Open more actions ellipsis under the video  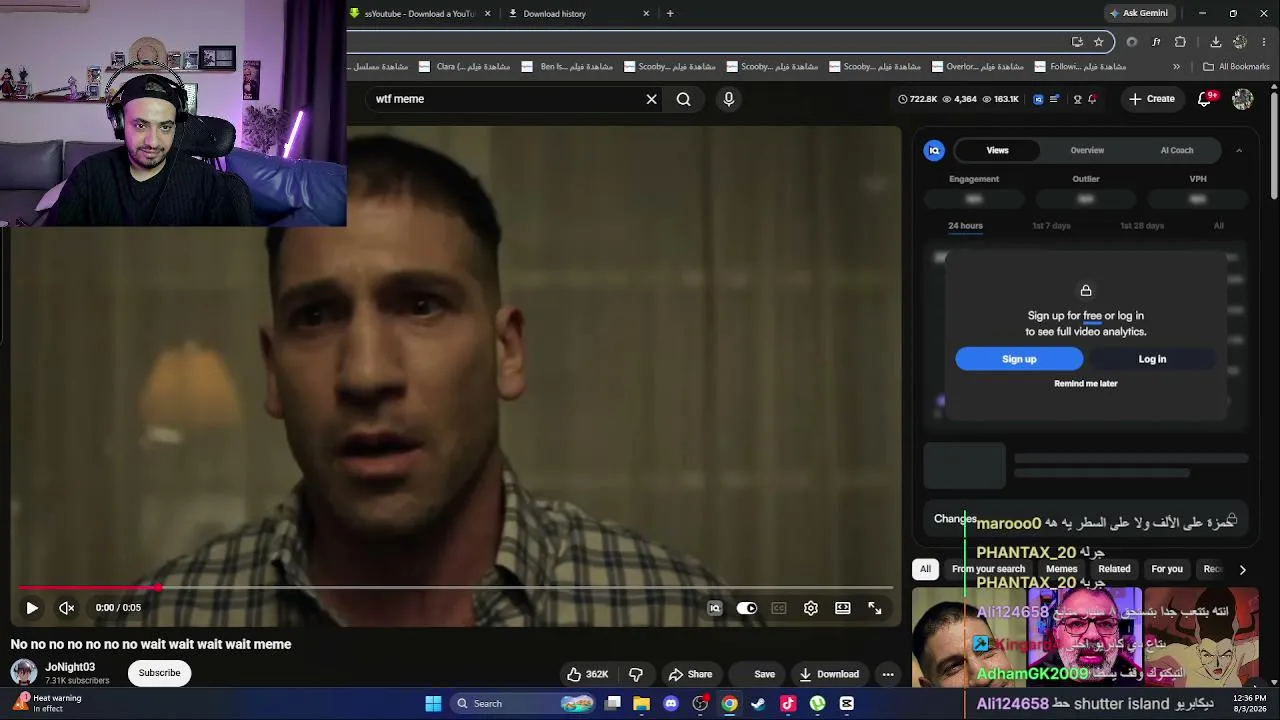point(888,674)
